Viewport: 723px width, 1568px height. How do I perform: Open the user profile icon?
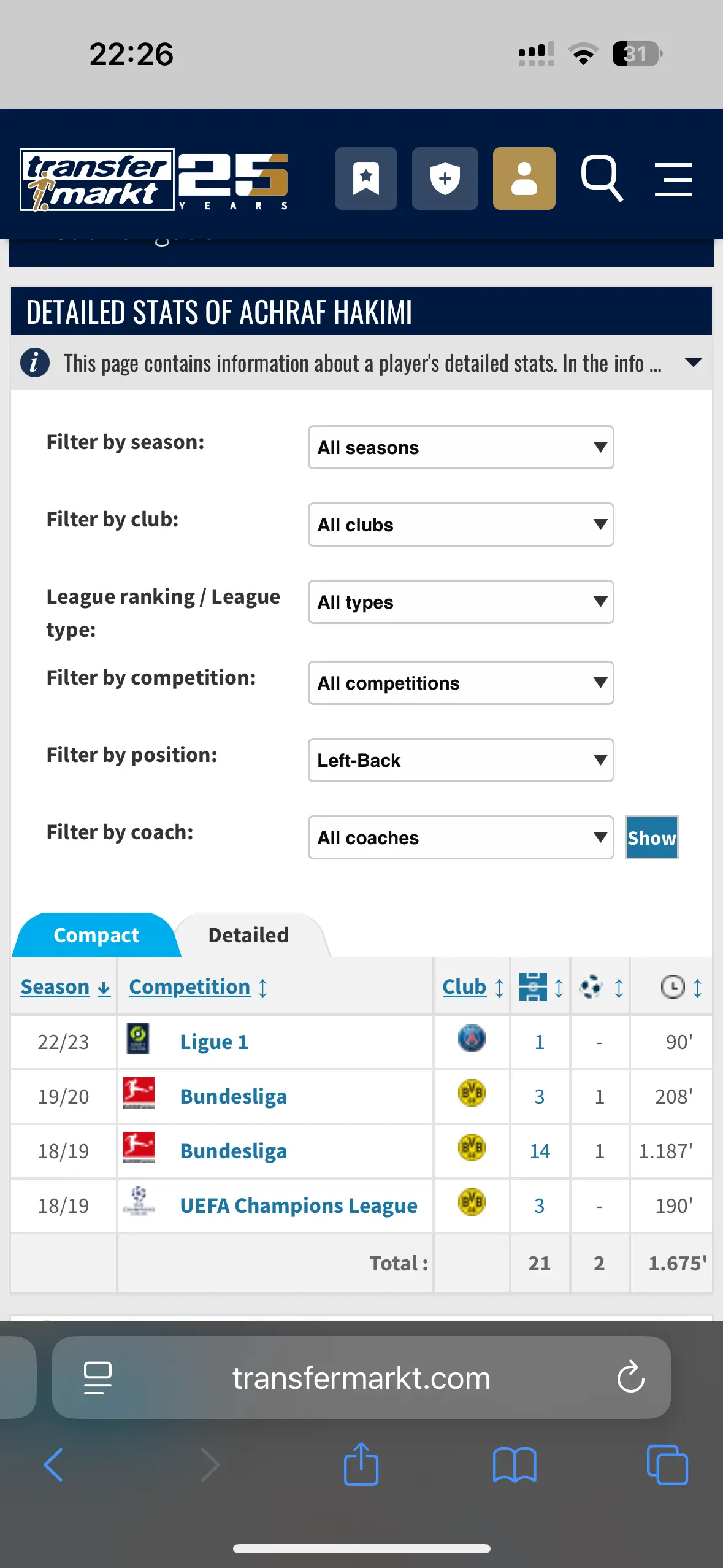click(x=524, y=179)
